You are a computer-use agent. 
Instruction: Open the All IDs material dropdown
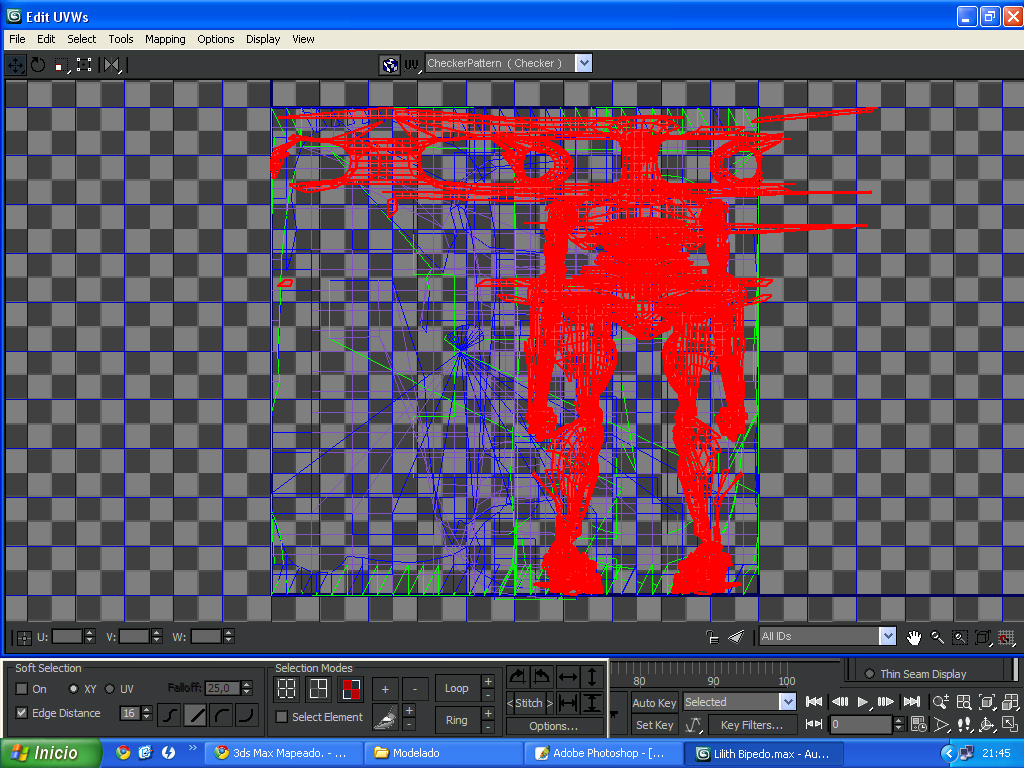coord(887,636)
